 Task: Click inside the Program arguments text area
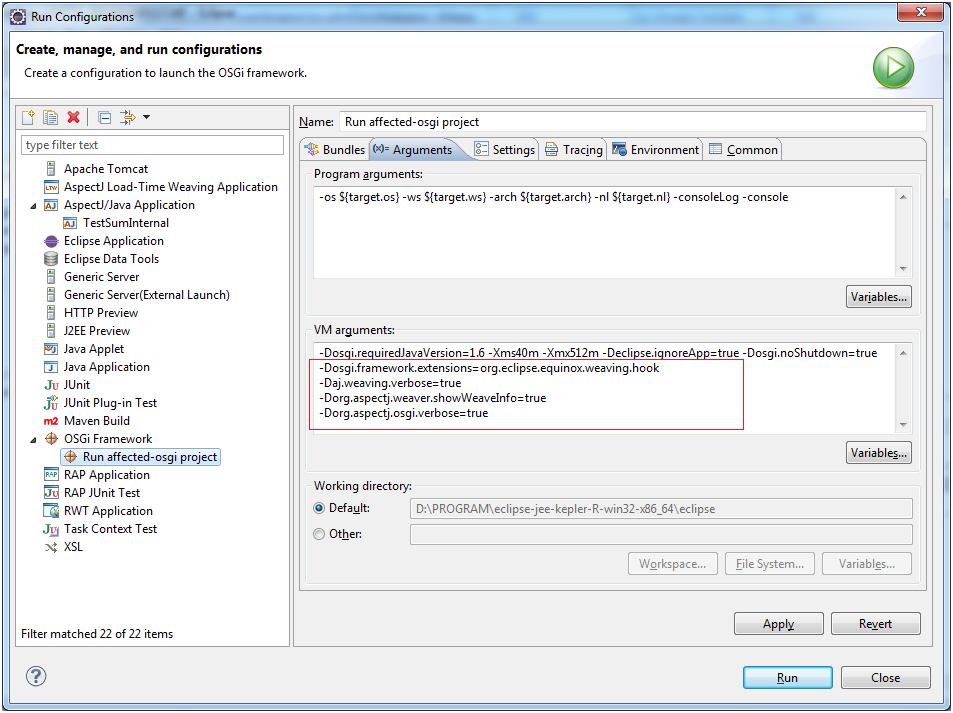coord(604,233)
